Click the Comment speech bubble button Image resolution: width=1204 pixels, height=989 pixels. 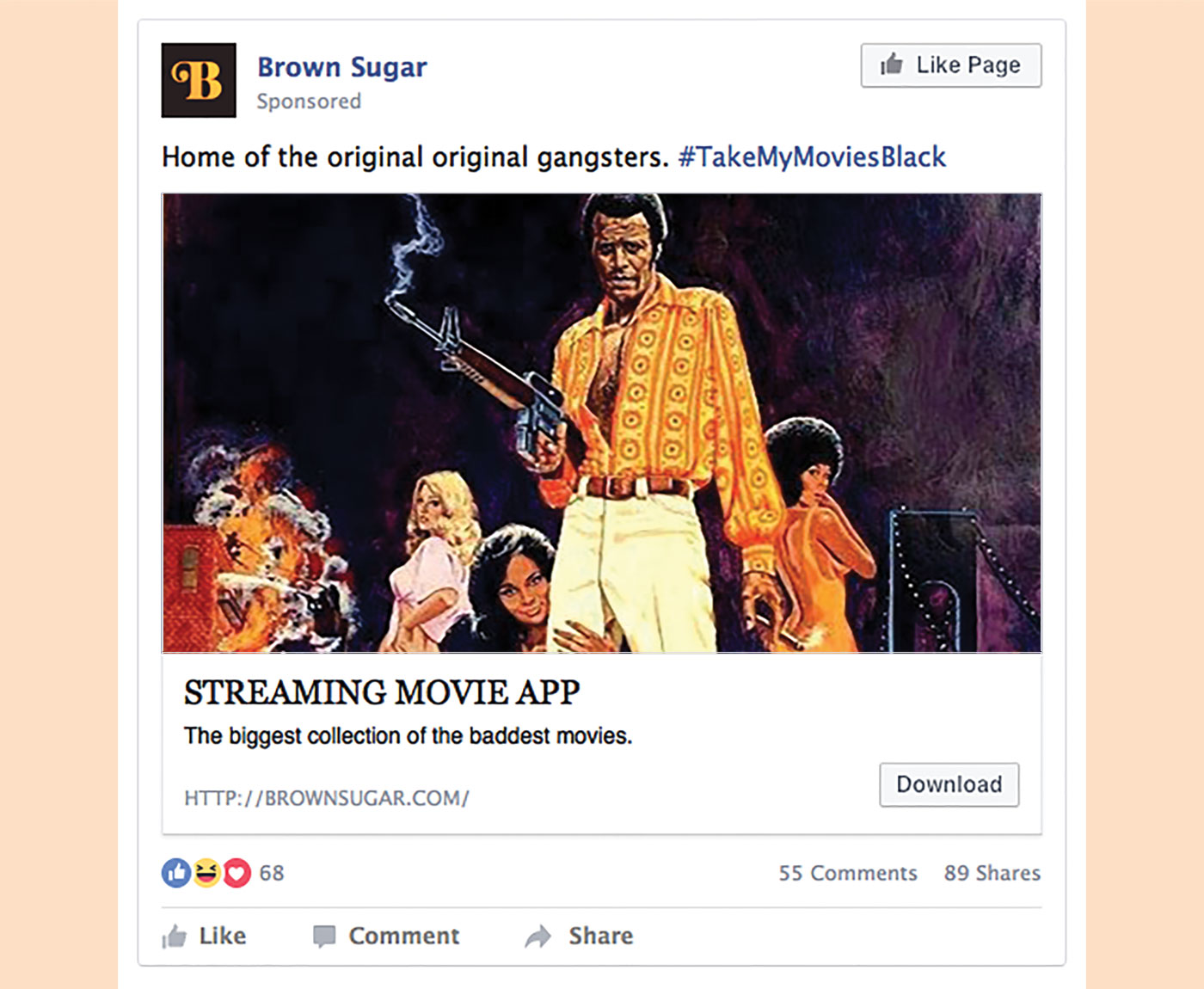coord(386,936)
